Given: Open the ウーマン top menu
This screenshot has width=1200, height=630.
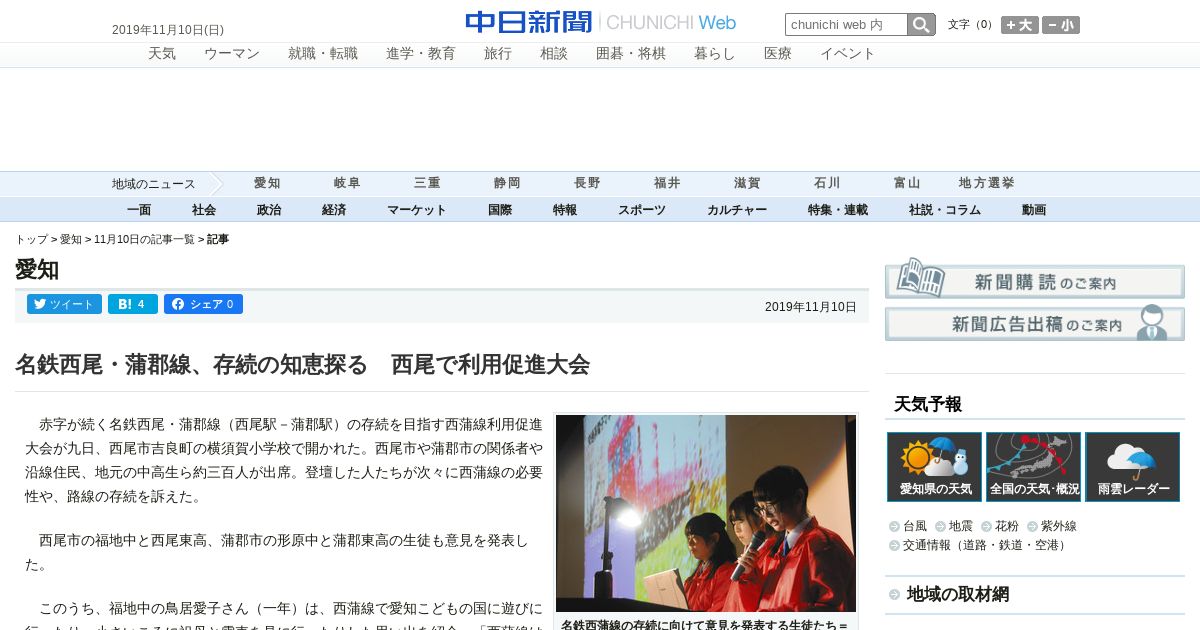Looking at the screenshot, I should pos(232,54).
